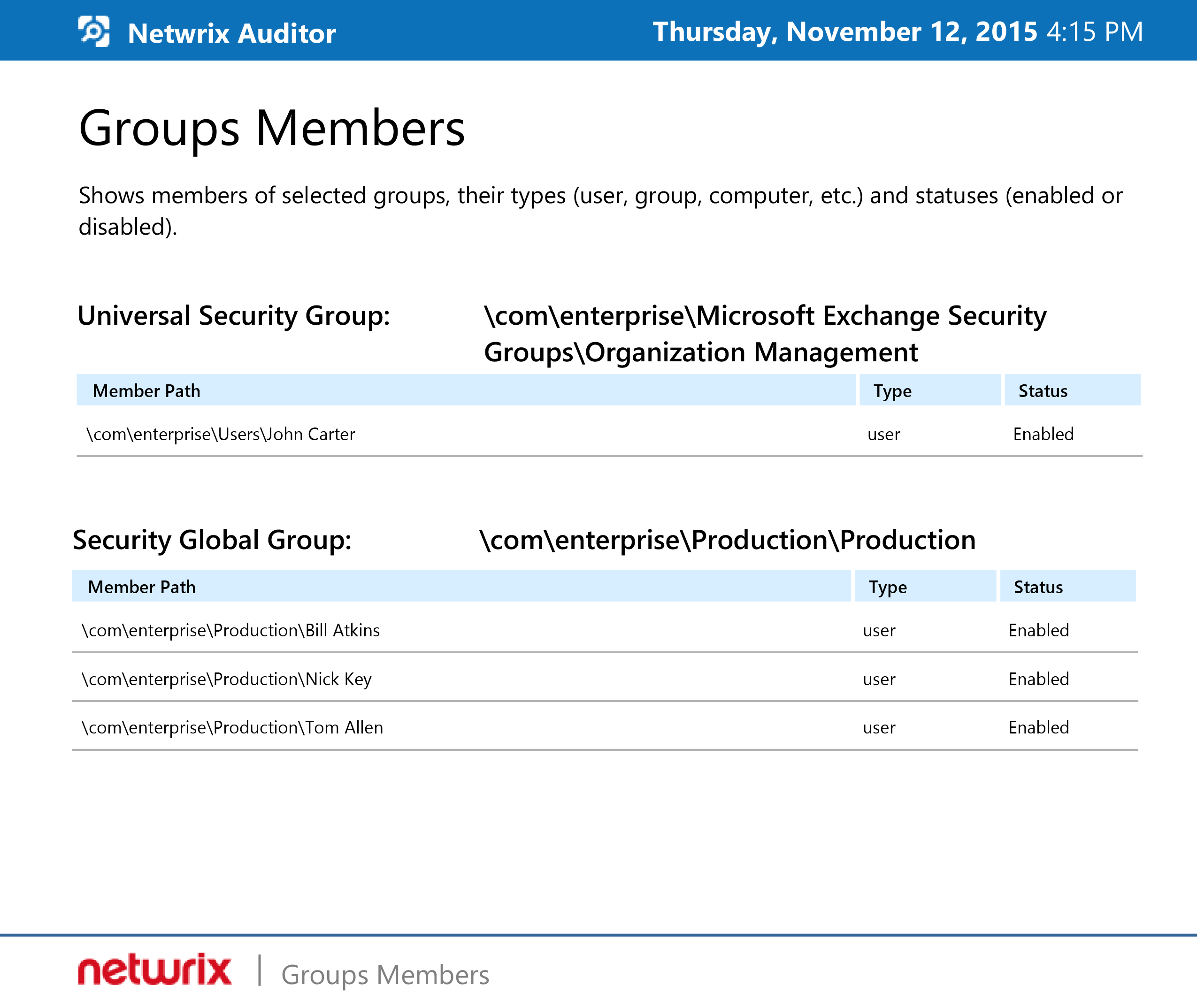
Task: Click the Groups Members page heading
Action: click(272, 128)
